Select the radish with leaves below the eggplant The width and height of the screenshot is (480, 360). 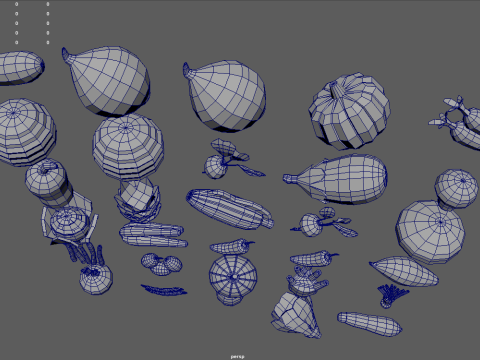[x=324, y=223]
